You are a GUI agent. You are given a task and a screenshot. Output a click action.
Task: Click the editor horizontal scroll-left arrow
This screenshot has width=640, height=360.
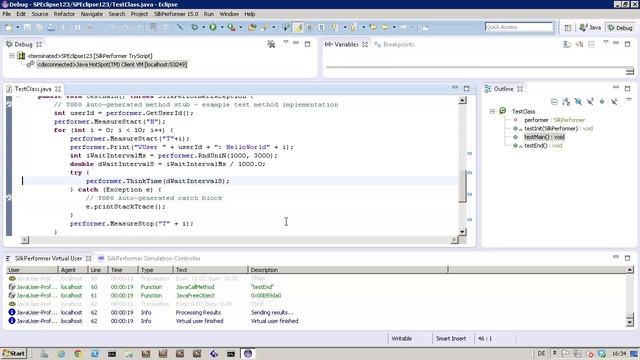click(25, 240)
